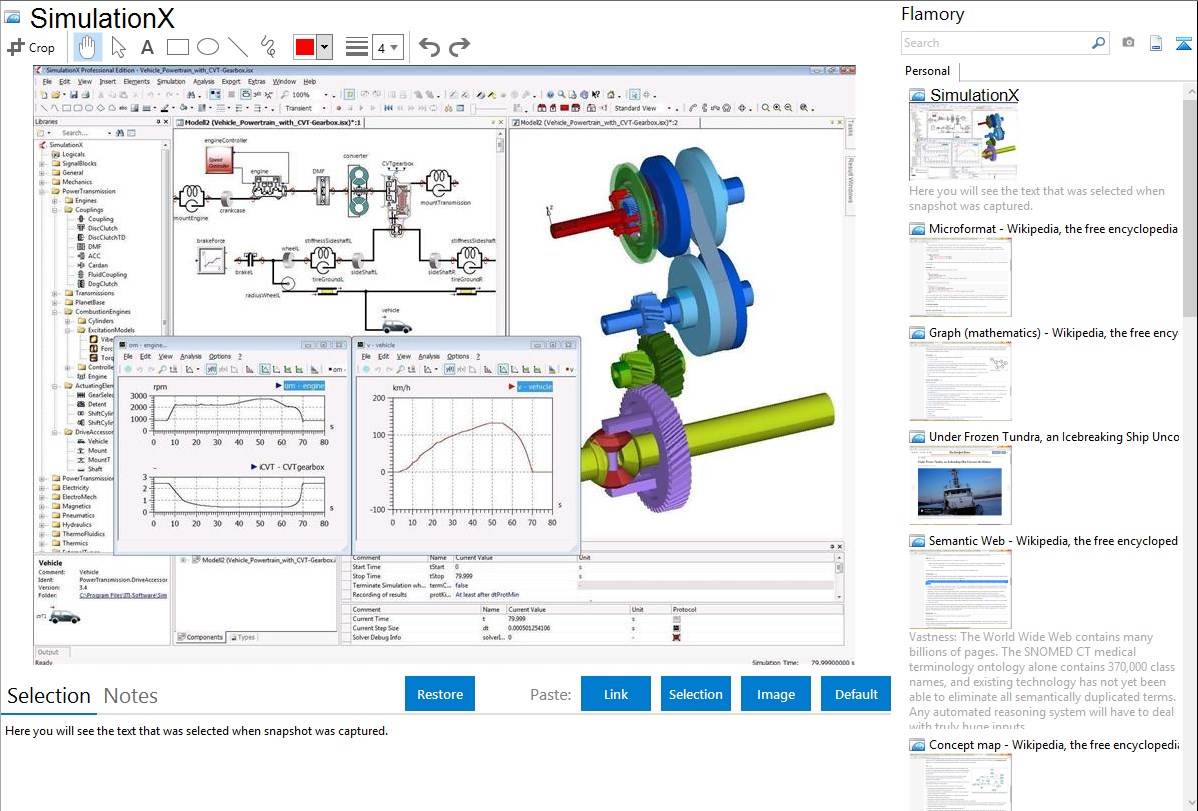Switch to the Personal tab
This screenshot has width=1198, height=811.
(928, 71)
